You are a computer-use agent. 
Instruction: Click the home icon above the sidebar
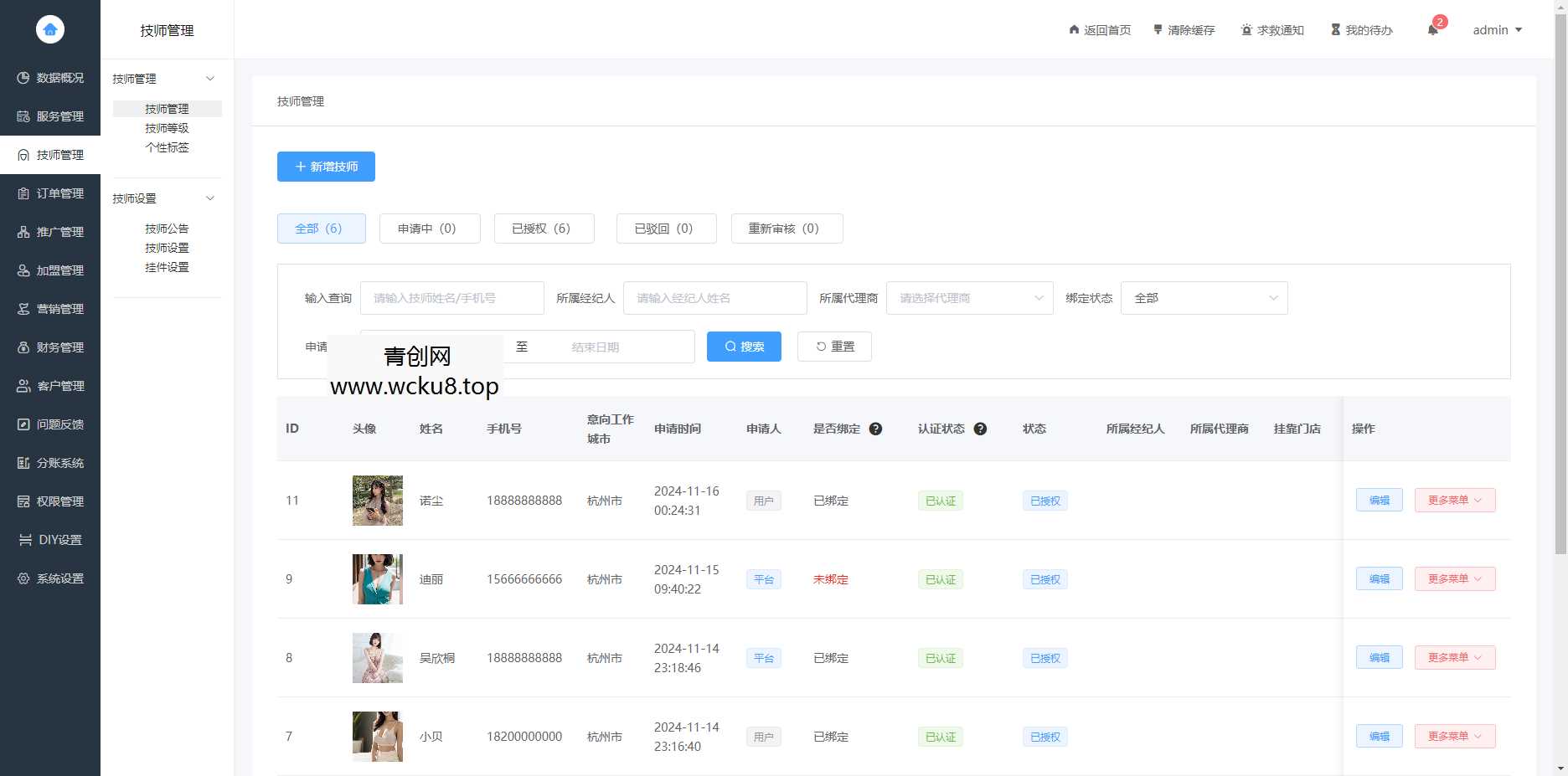point(49,28)
